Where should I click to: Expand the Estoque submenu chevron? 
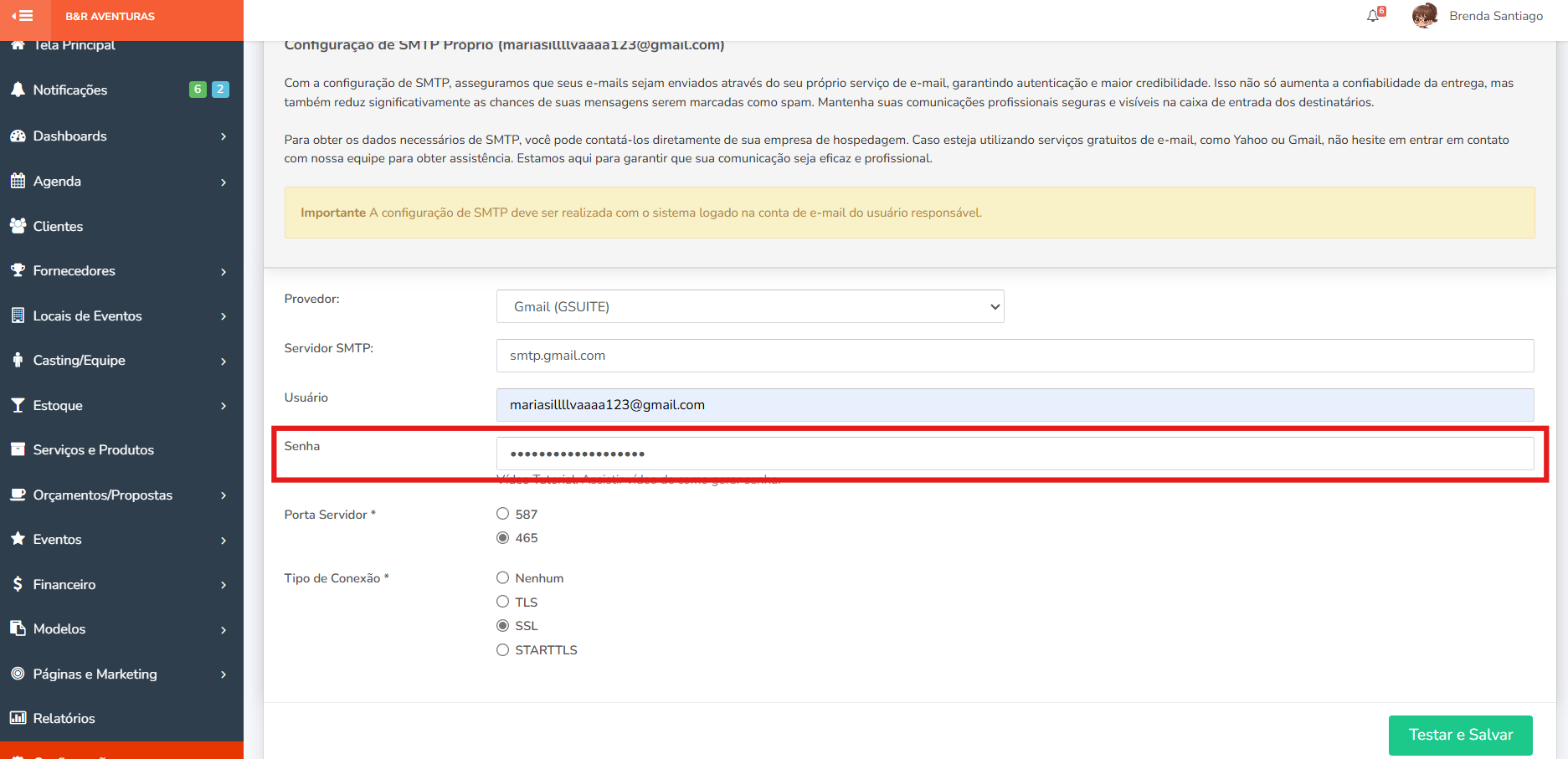[x=224, y=406]
